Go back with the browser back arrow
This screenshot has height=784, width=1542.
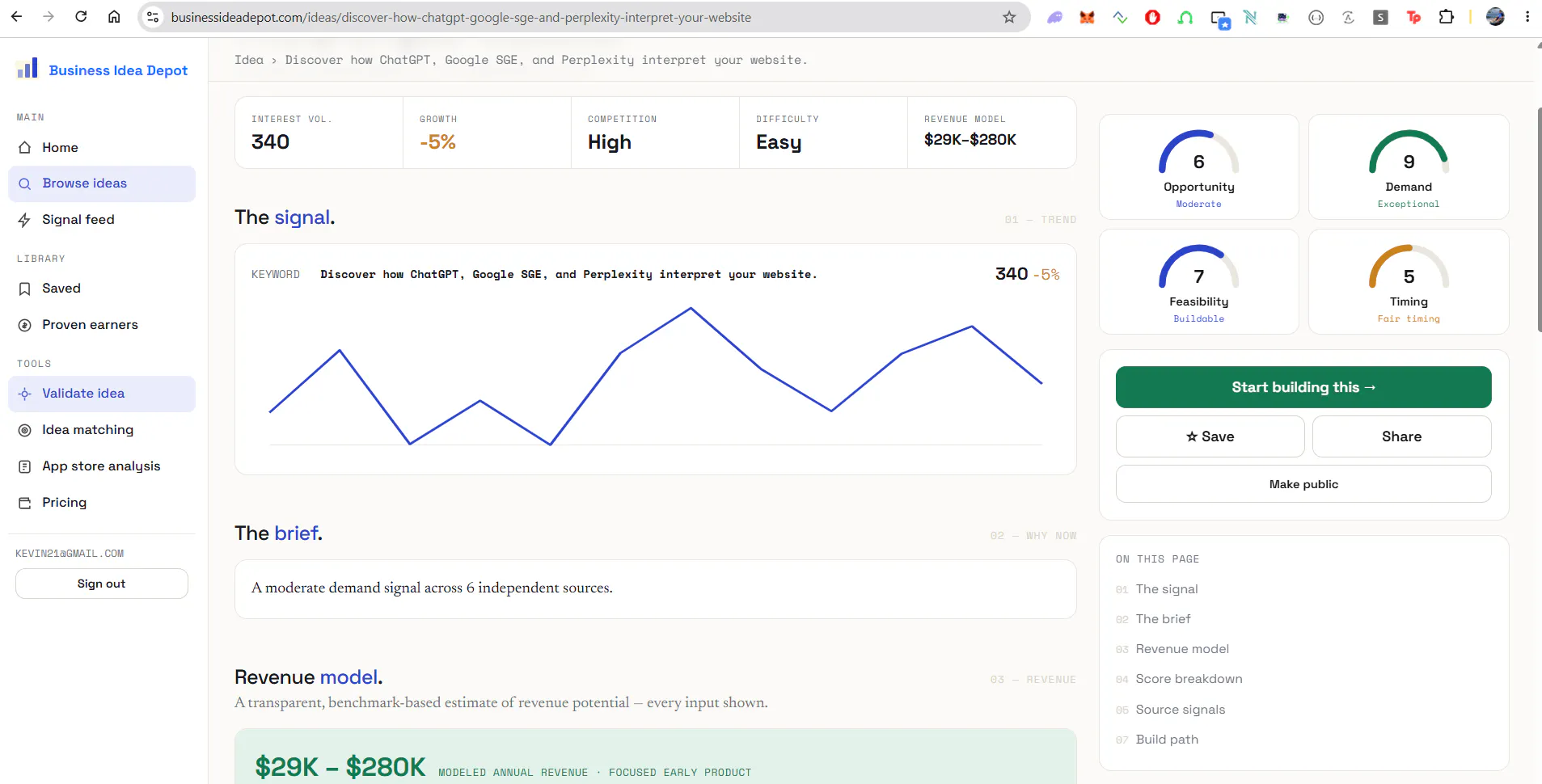click(x=16, y=17)
